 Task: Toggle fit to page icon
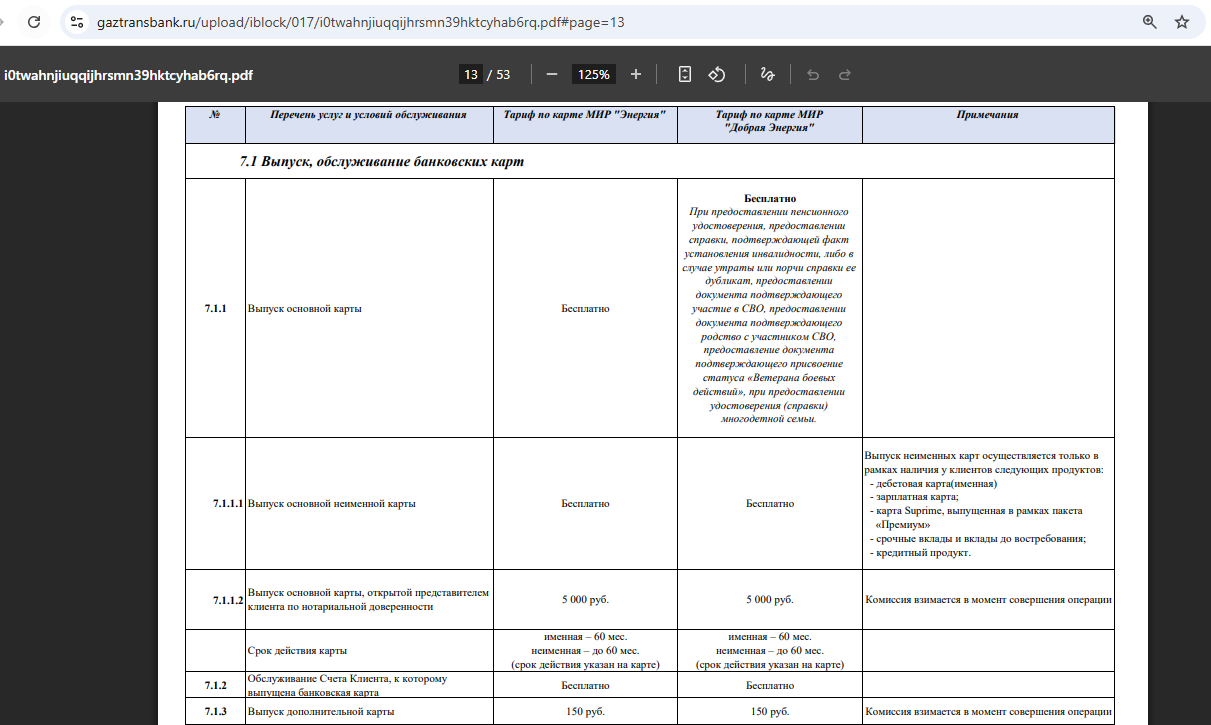pos(685,74)
